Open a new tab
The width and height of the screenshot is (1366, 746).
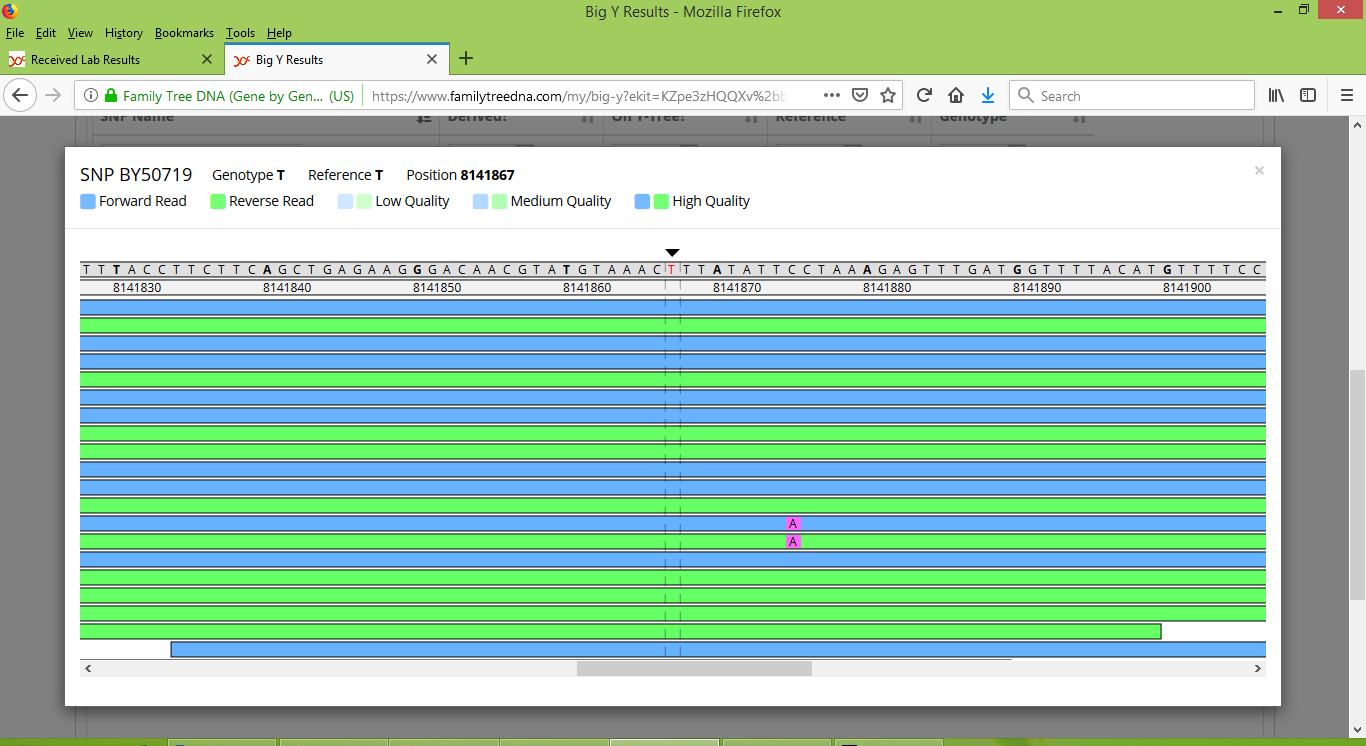[466, 59]
